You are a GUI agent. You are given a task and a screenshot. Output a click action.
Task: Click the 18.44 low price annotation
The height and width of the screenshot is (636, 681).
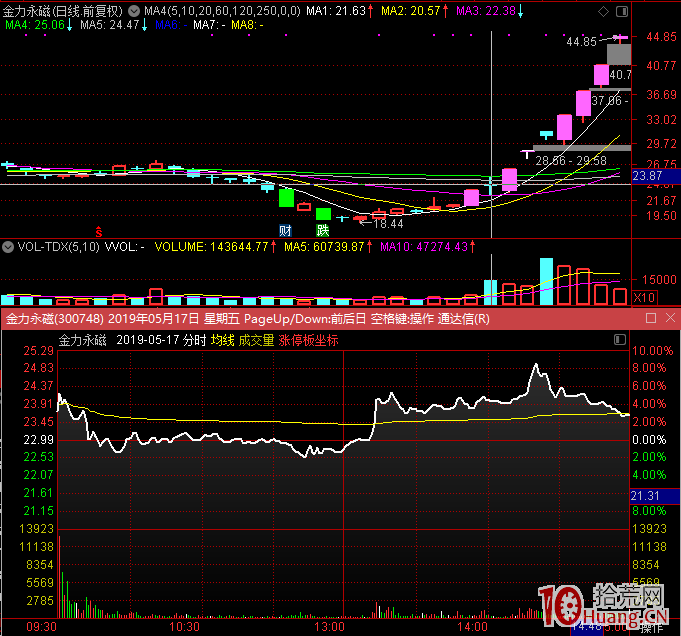point(388,224)
